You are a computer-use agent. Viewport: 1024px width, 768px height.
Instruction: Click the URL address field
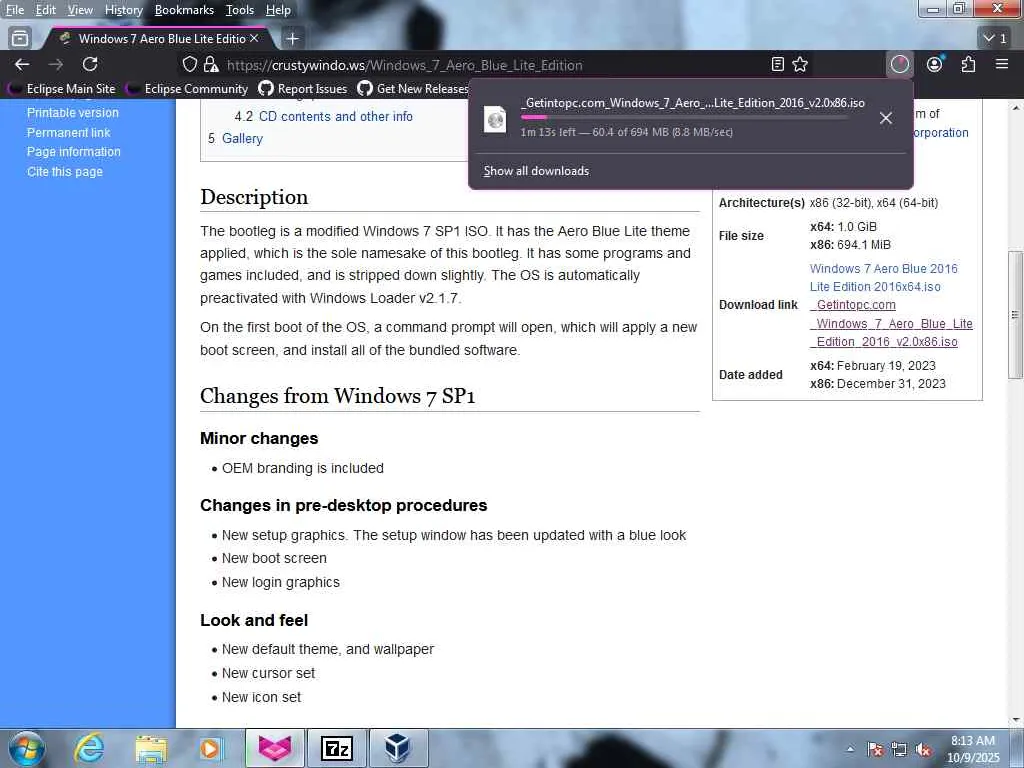pyautogui.click(x=405, y=65)
